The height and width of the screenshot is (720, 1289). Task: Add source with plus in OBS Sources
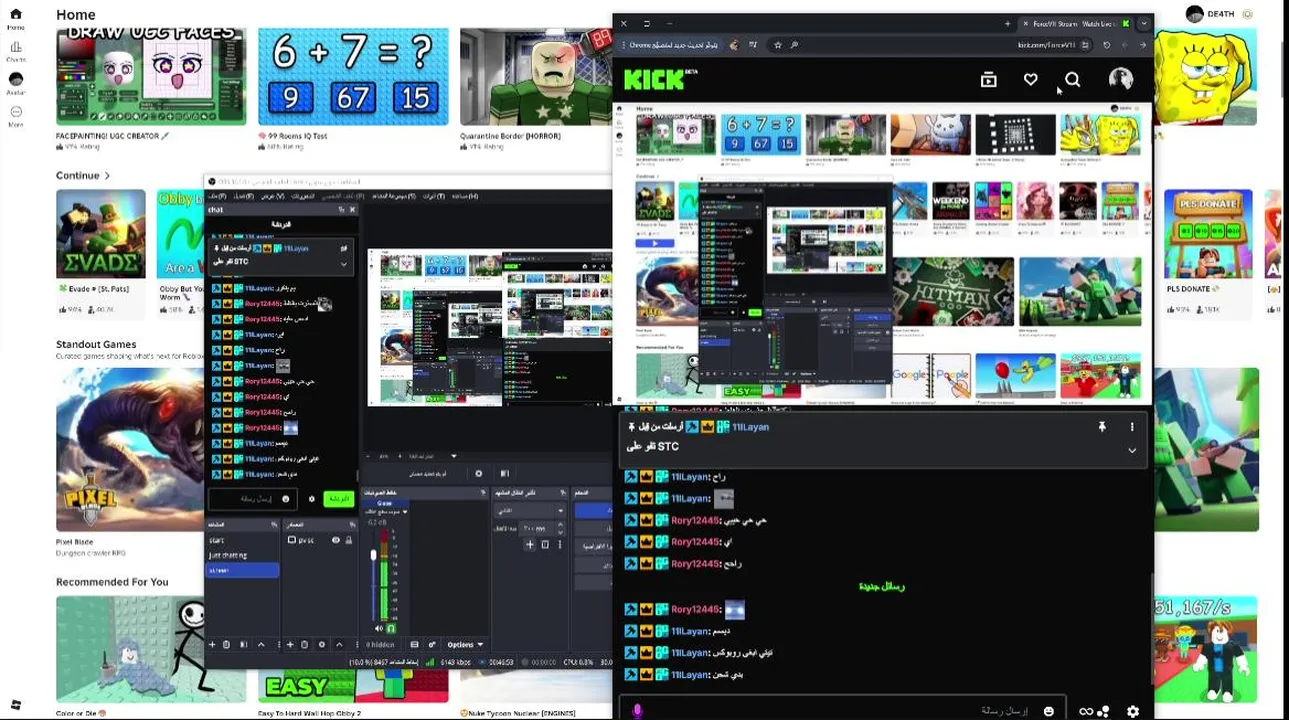290,644
